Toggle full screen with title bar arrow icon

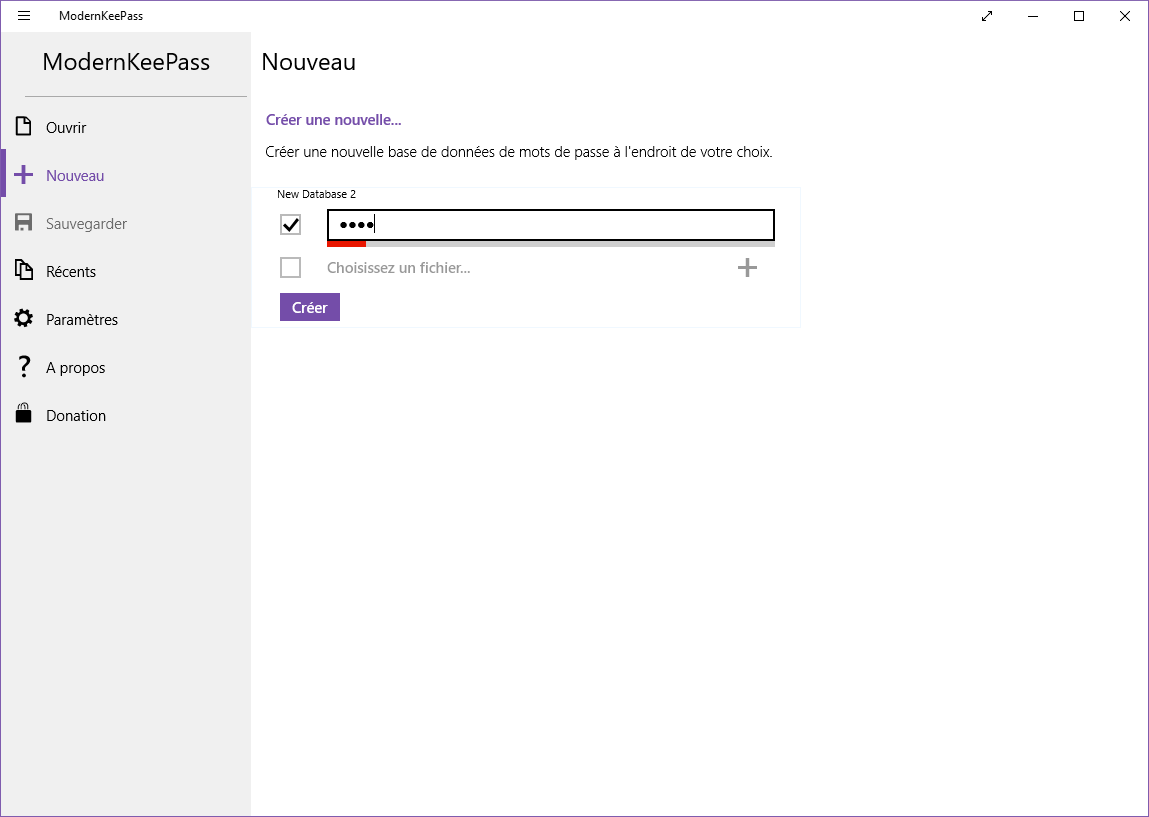[x=987, y=16]
